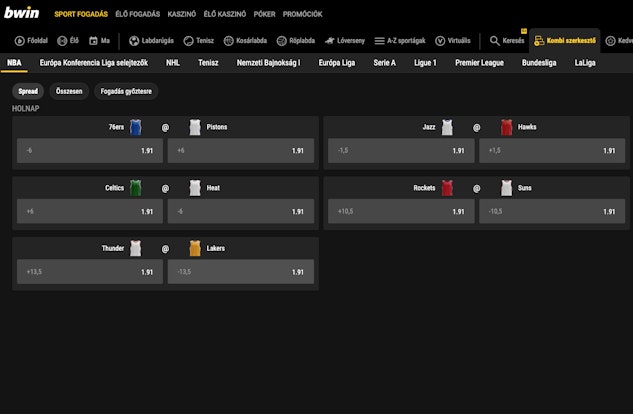Click the bwin logo
Screen dimensions: 633x414
tap(22, 13)
